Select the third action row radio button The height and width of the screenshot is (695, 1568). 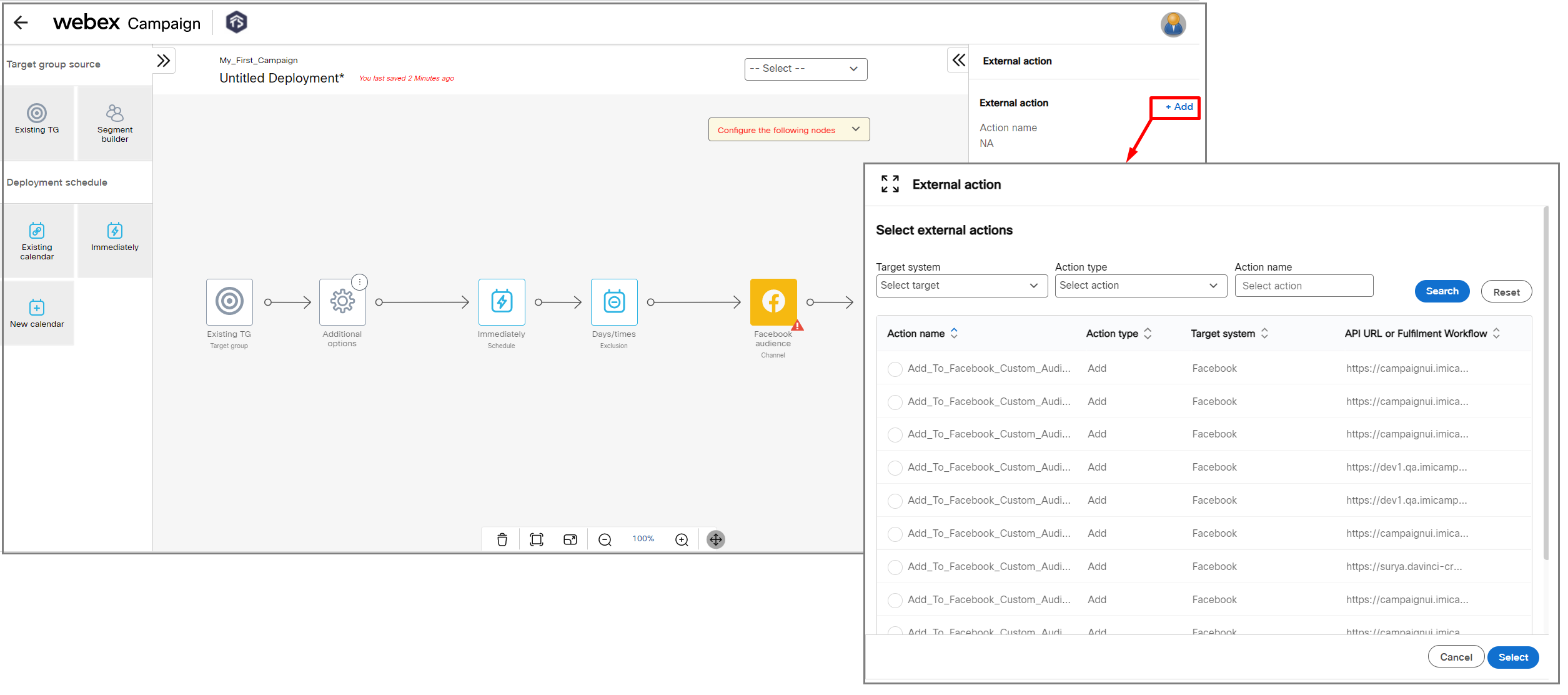[895, 435]
